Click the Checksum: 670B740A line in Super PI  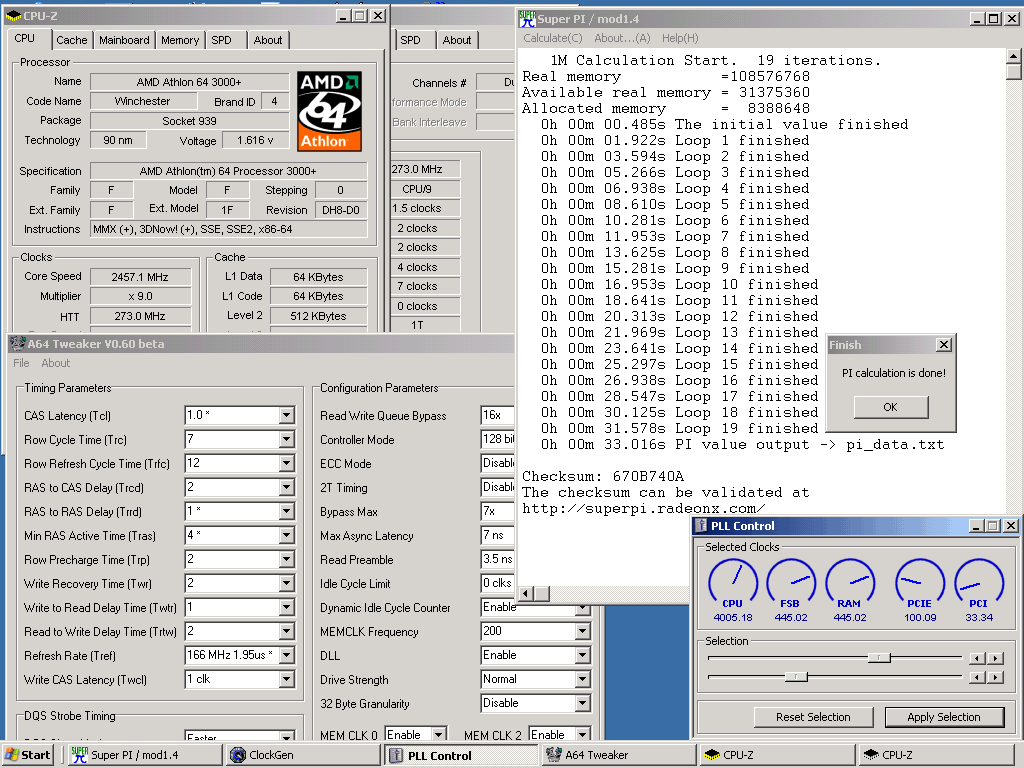(x=603, y=477)
